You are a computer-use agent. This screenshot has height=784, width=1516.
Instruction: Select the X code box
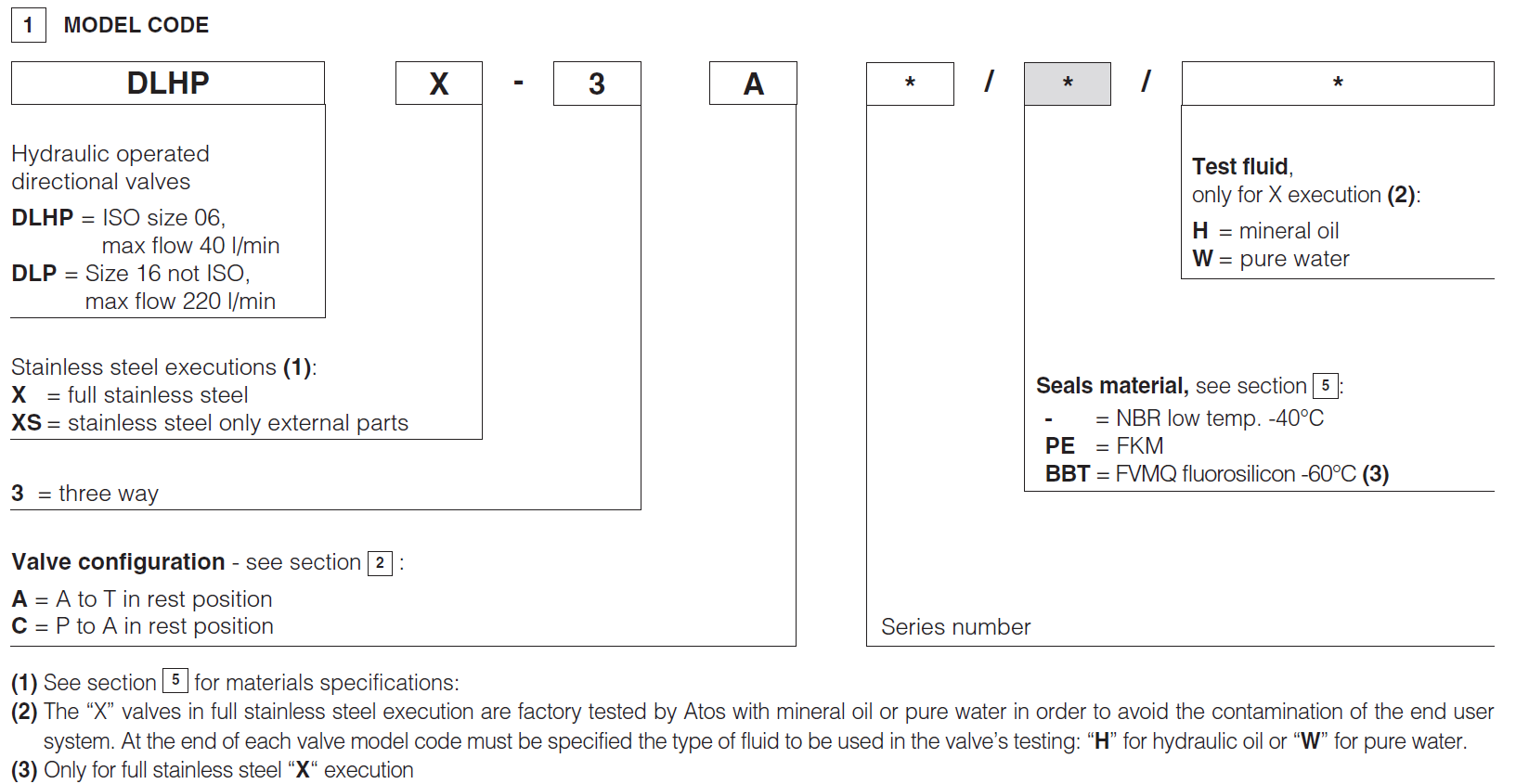point(438,84)
